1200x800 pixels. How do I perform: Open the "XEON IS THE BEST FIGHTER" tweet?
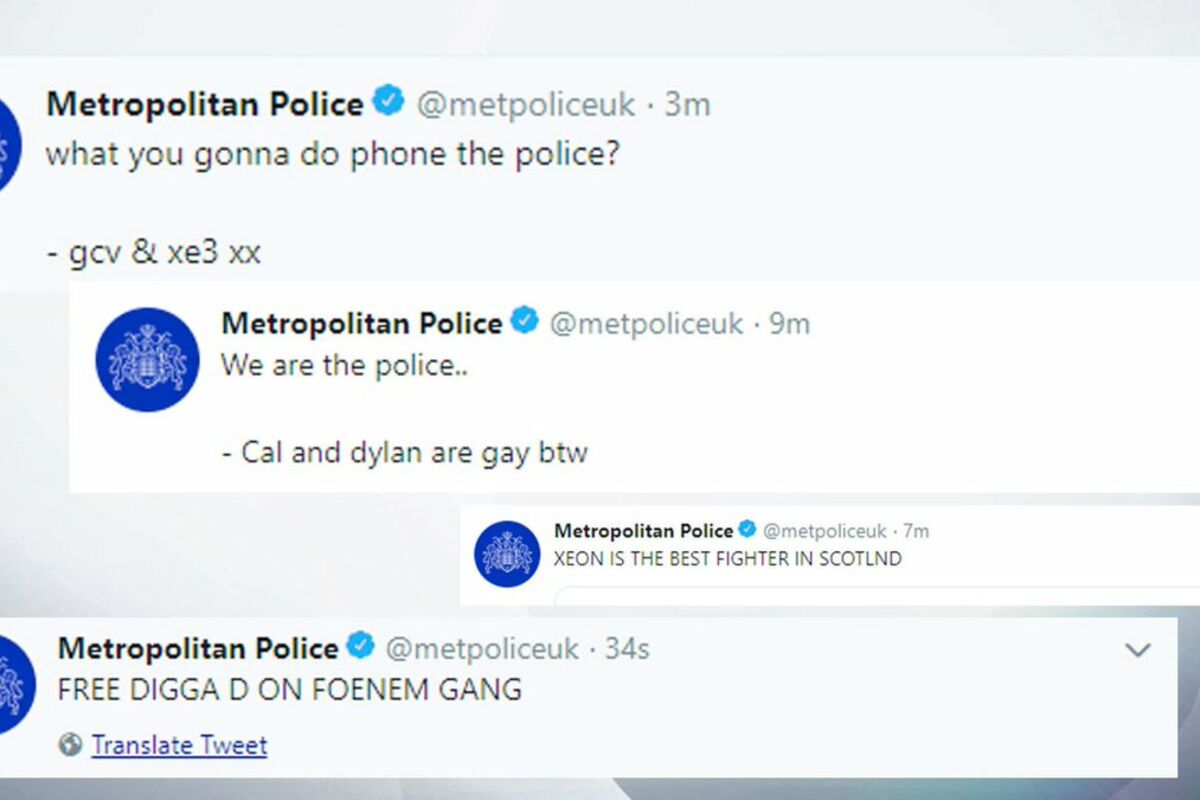[727, 559]
